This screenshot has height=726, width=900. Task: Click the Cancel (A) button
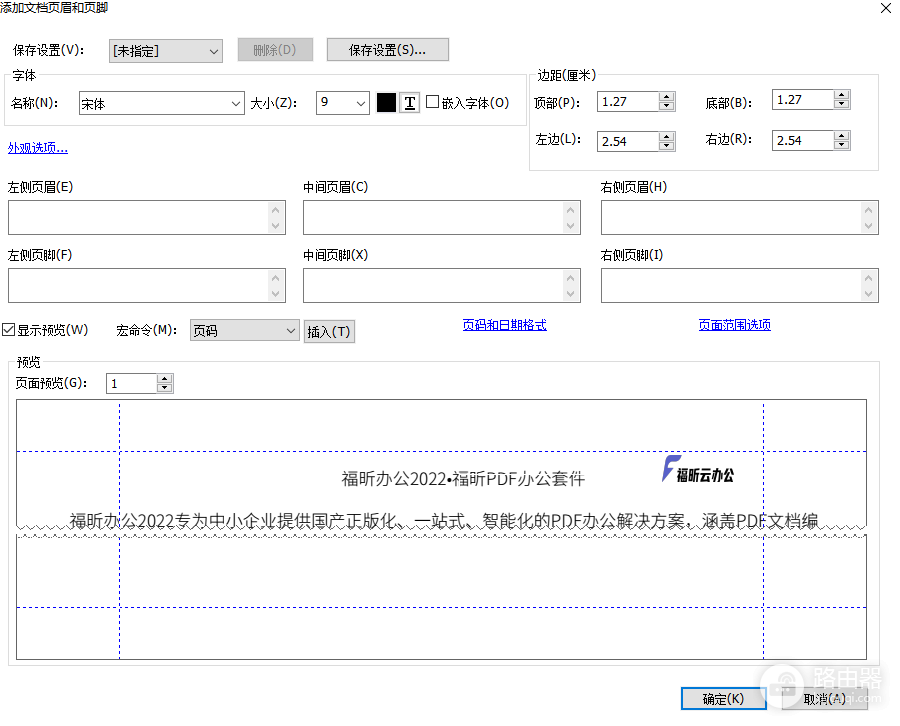824,698
